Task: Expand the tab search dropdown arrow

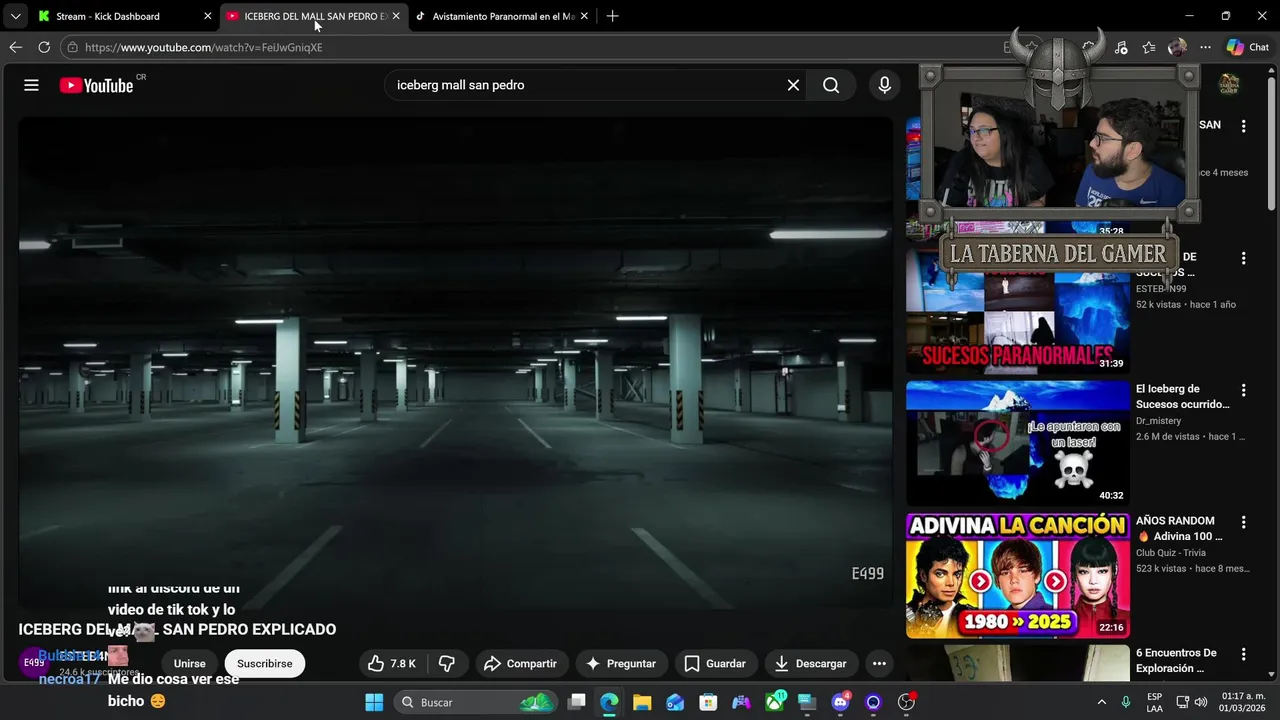Action: pyautogui.click(x=15, y=16)
